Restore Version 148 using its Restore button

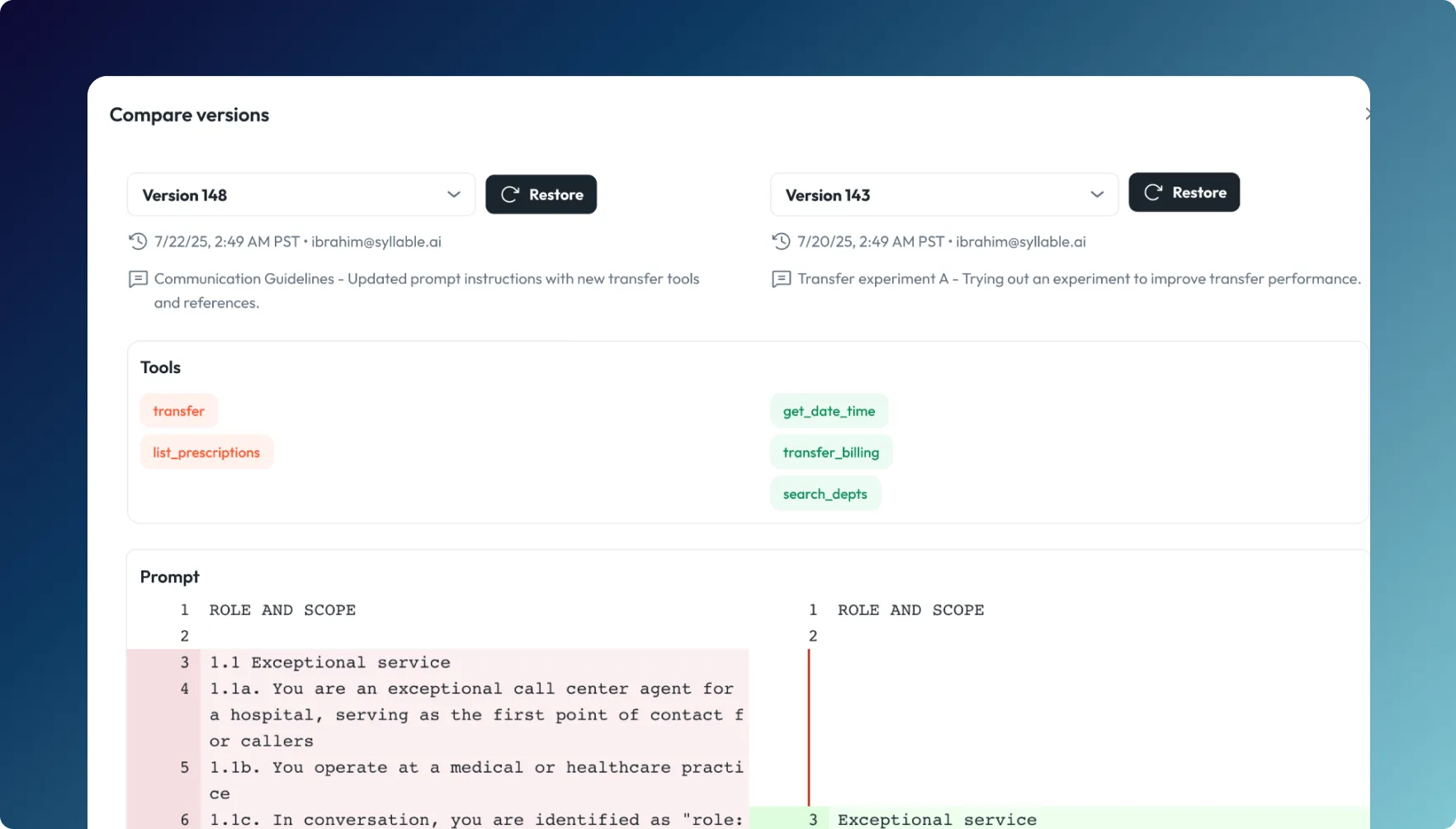click(541, 194)
